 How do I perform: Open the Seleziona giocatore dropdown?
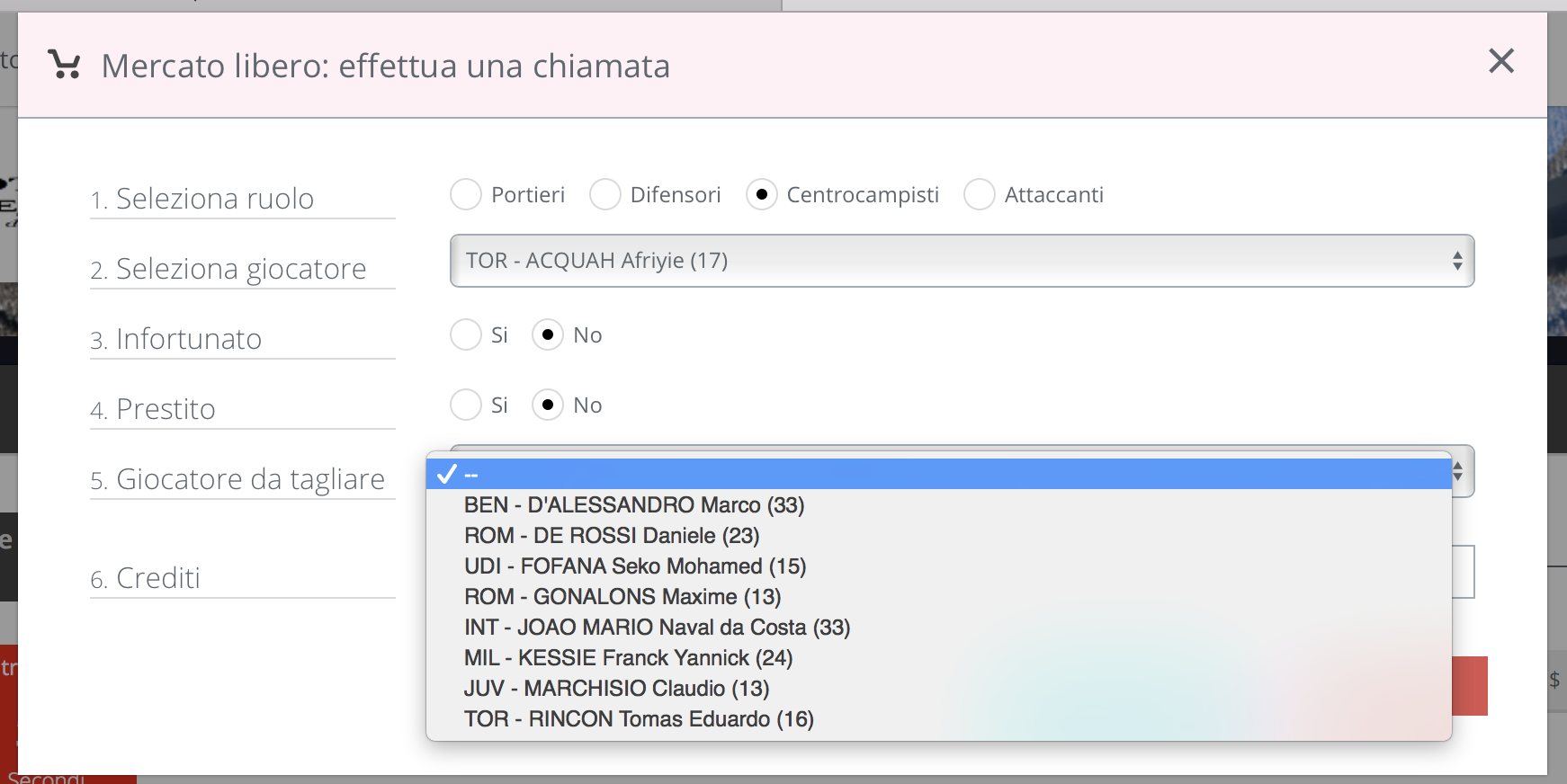click(x=961, y=261)
